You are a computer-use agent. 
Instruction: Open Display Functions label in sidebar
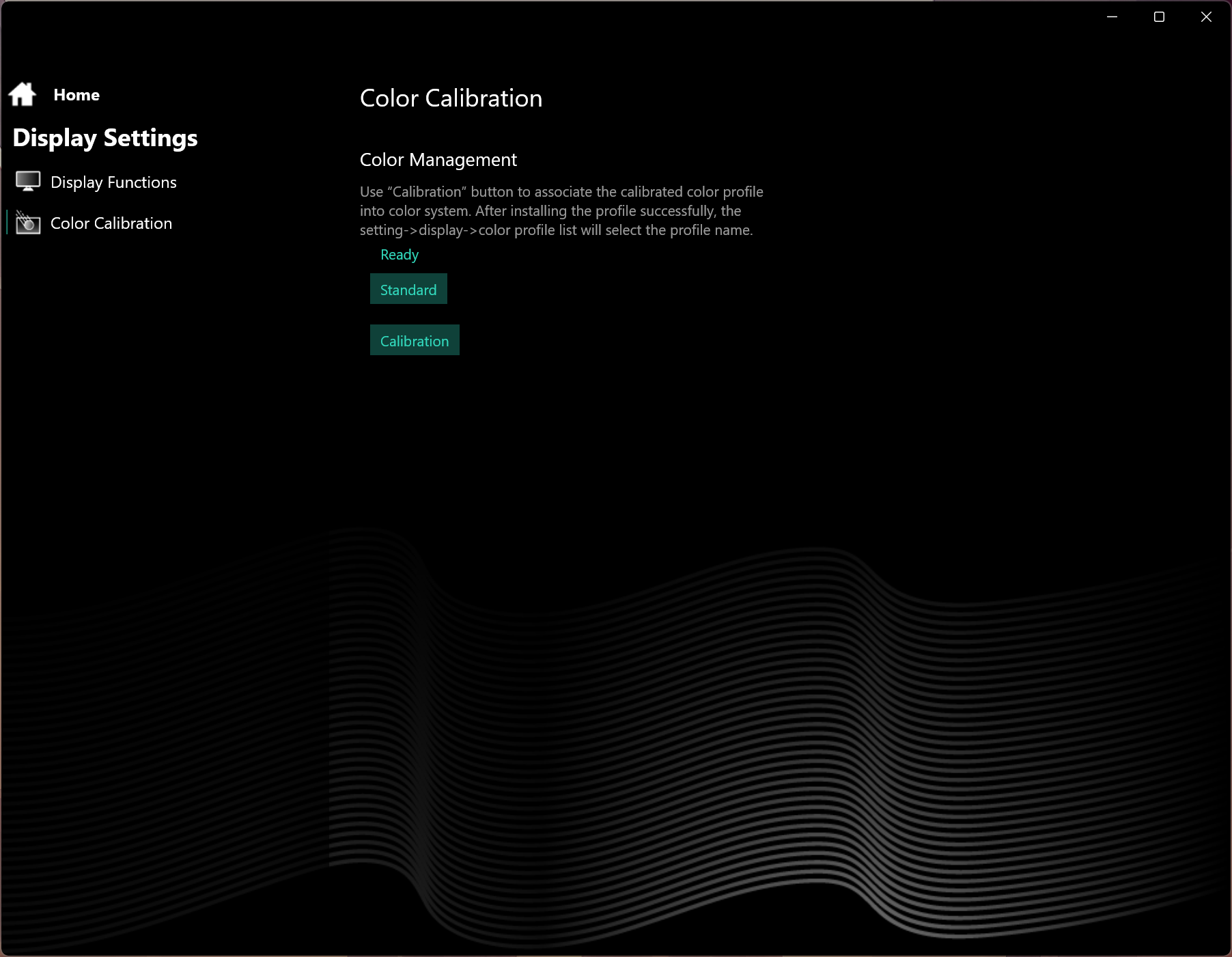(x=113, y=182)
